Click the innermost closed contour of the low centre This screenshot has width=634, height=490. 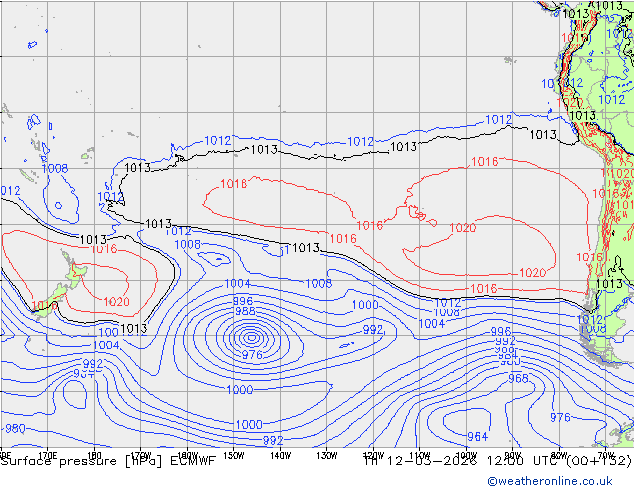pyautogui.click(x=251, y=337)
